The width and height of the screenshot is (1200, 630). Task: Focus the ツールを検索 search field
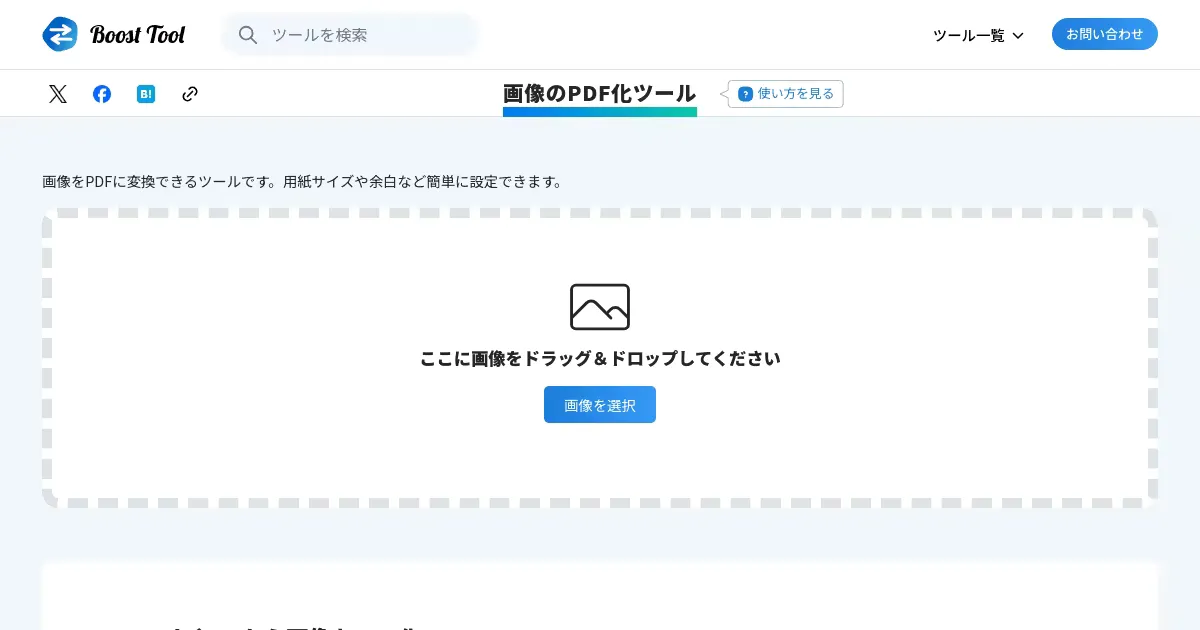350,35
